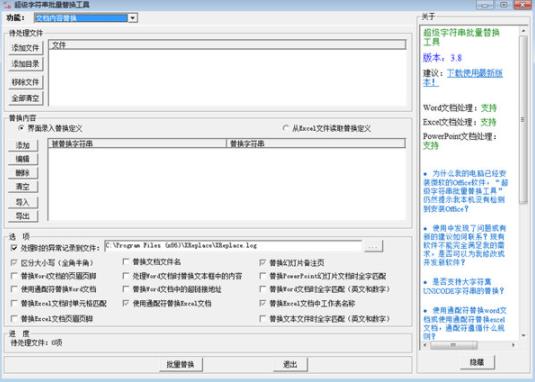Click the 退出 button
535x382 pixels.
click(x=290, y=364)
